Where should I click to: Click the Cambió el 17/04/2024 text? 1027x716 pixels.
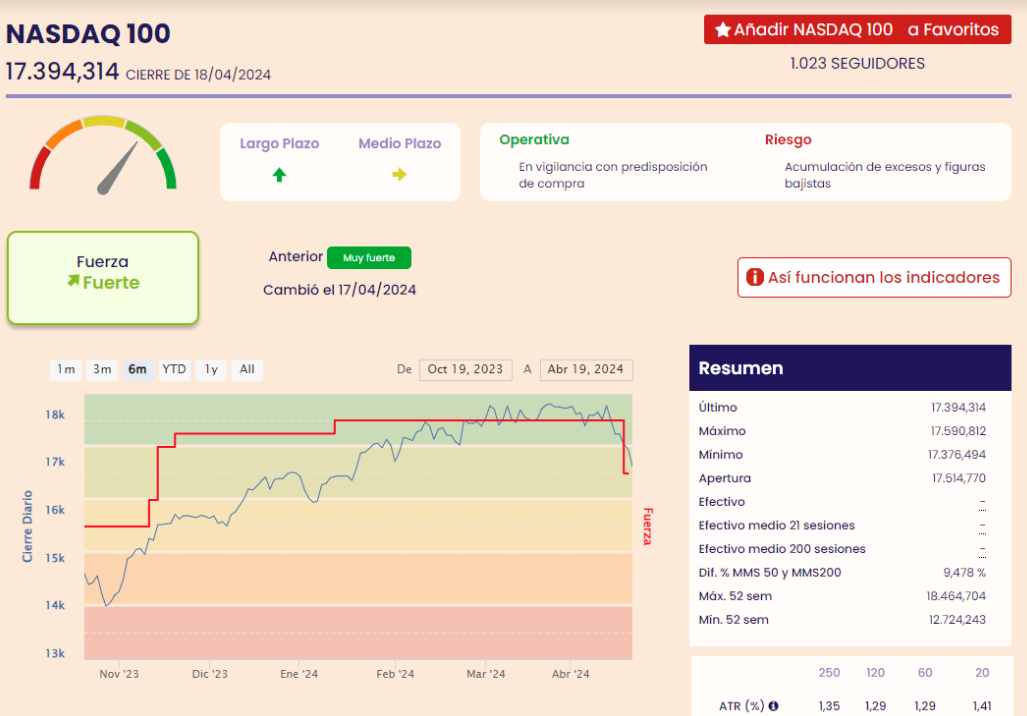339,290
